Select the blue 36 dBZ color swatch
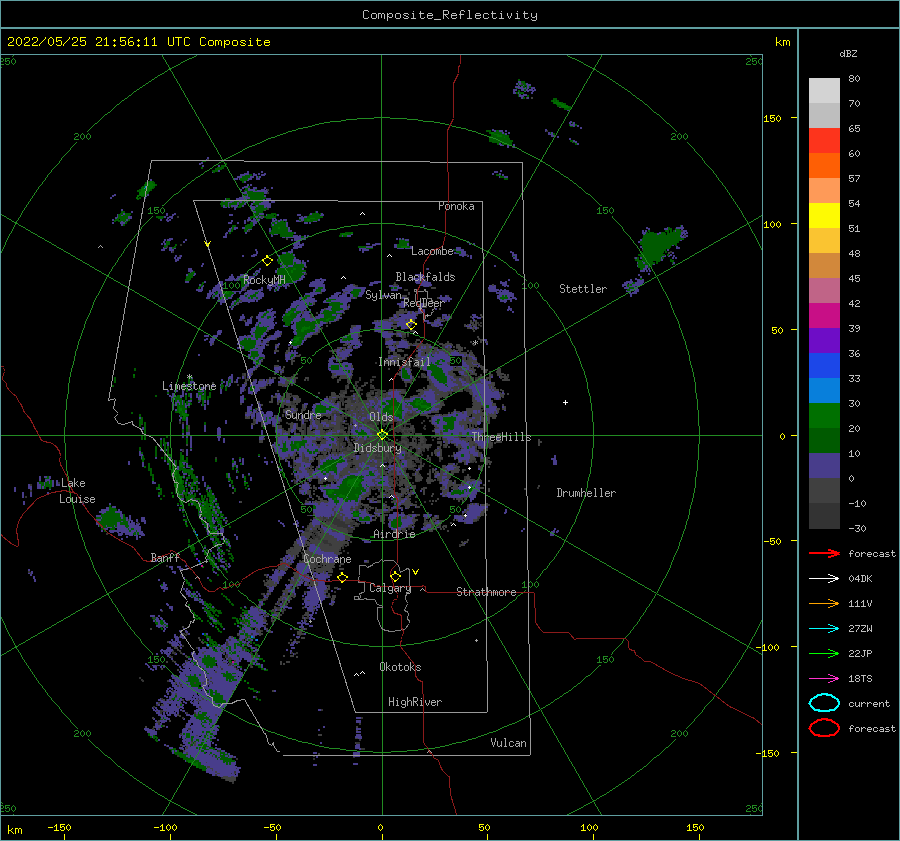Screen dimensions: 900x841 coord(824,365)
